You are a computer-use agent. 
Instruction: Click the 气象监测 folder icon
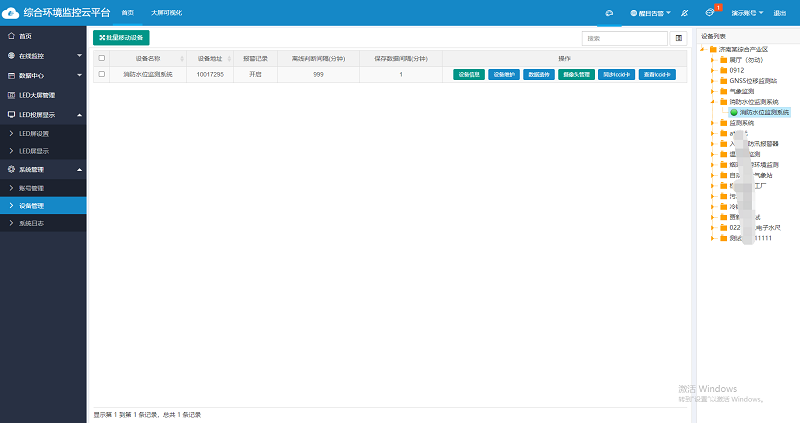(723, 91)
